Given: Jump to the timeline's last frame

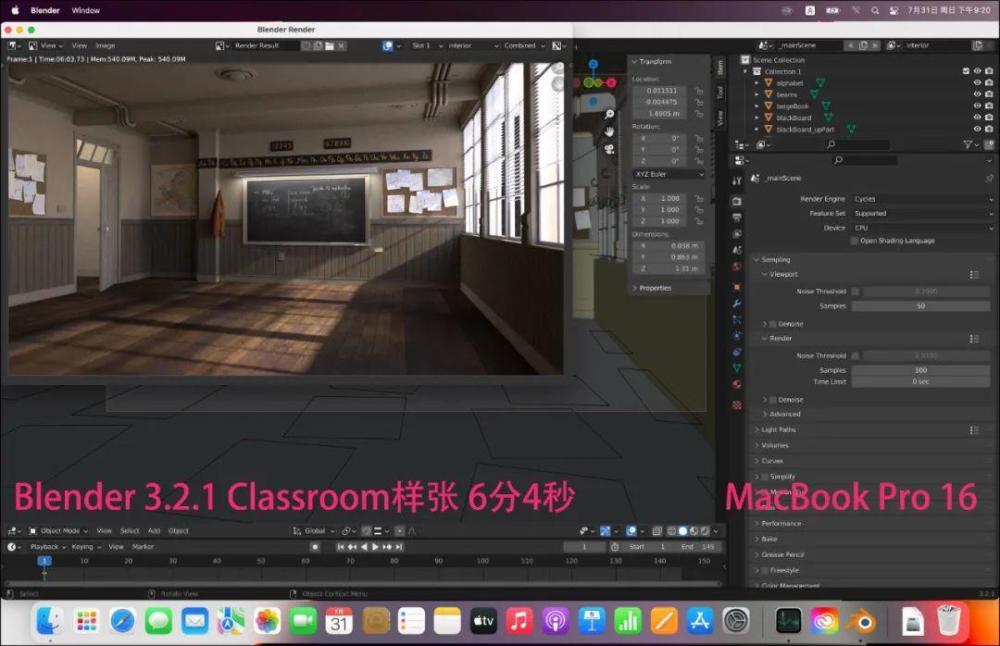Looking at the screenshot, I should click(400, 547).
